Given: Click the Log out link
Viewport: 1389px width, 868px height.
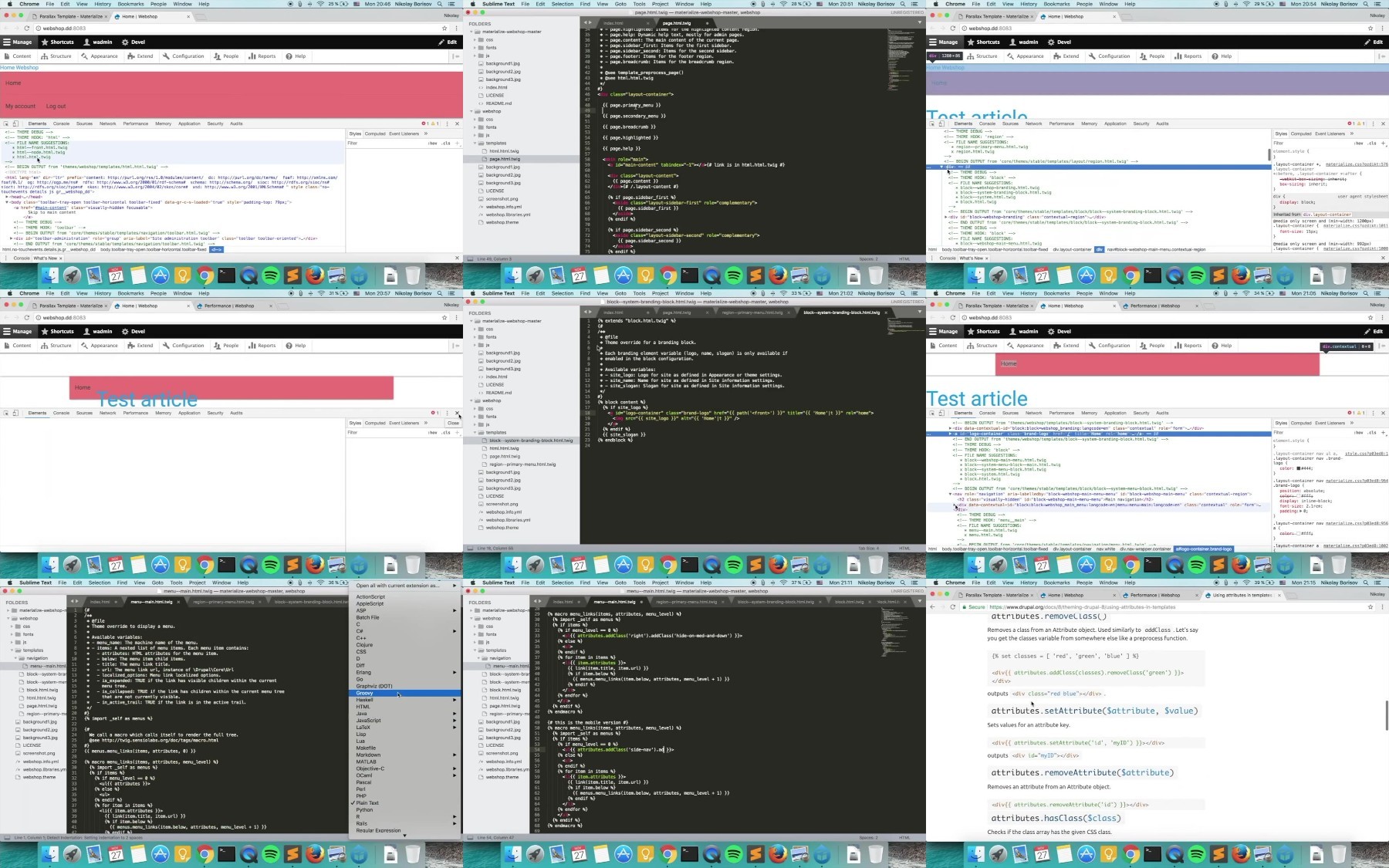Looking at the screenshot, I should coord(56,106).
